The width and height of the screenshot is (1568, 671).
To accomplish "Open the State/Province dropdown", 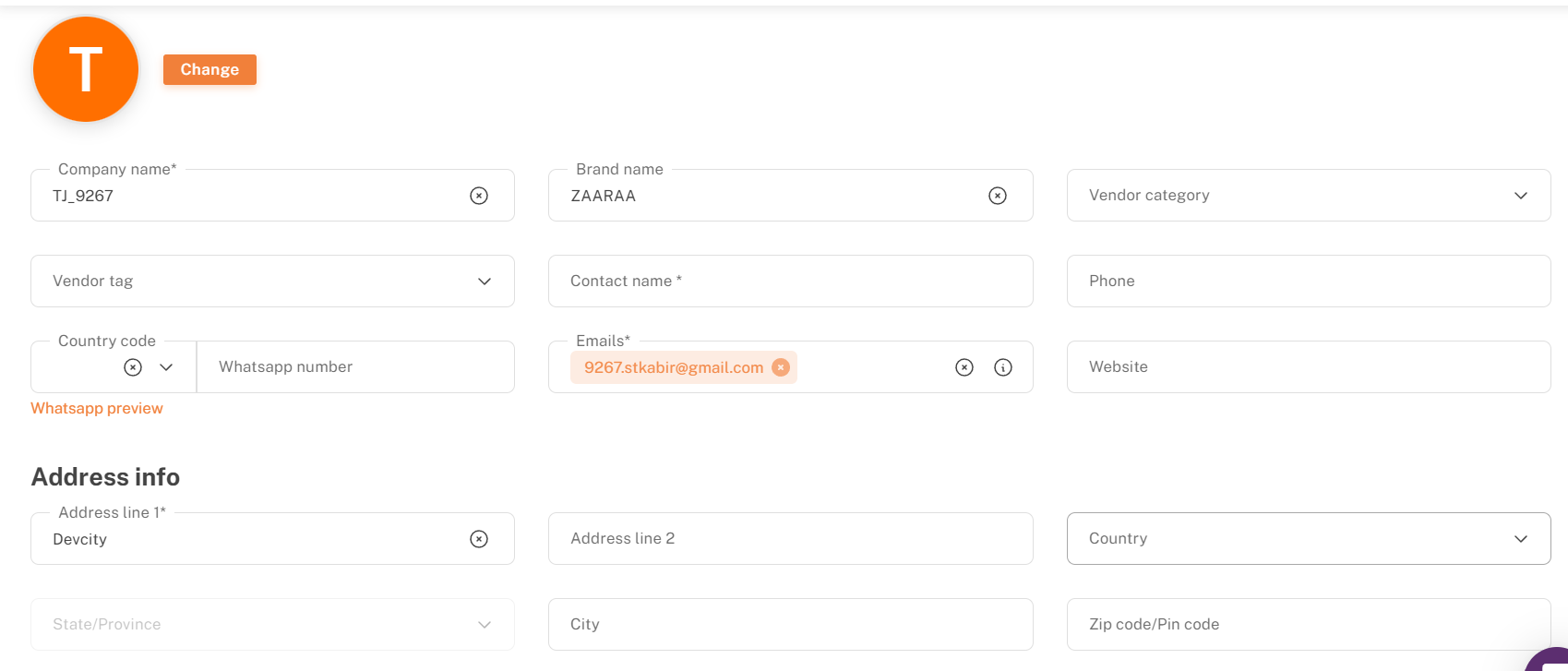I will click(x=272, y=624).
